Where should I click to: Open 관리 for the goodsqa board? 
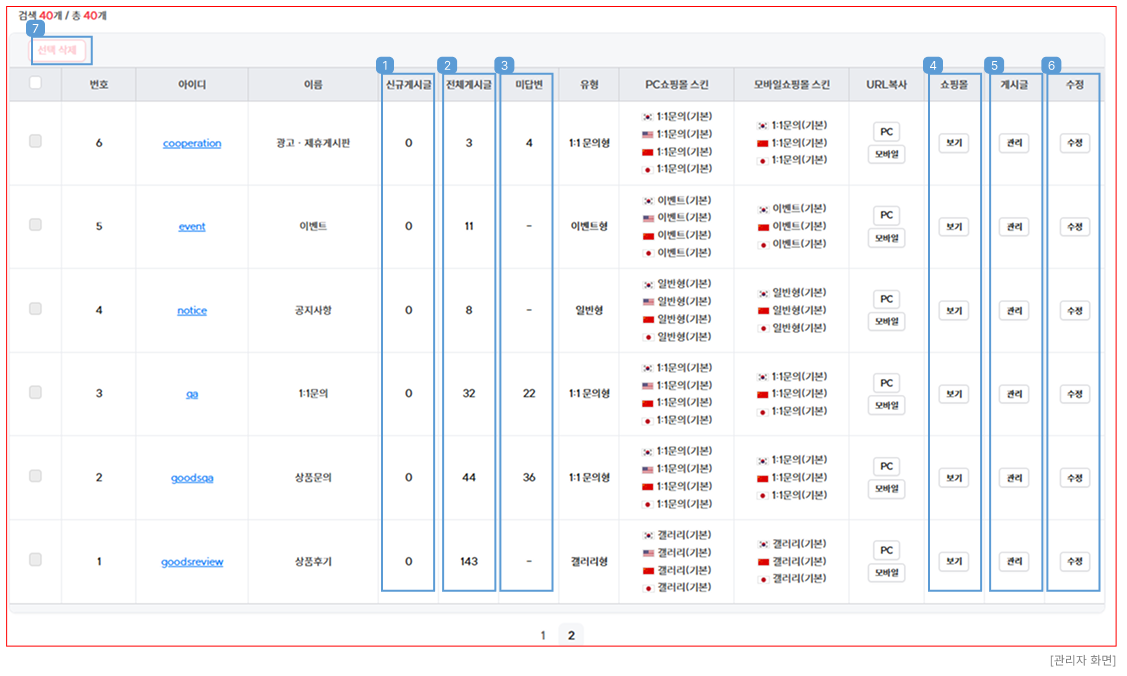pos(1013,478)
